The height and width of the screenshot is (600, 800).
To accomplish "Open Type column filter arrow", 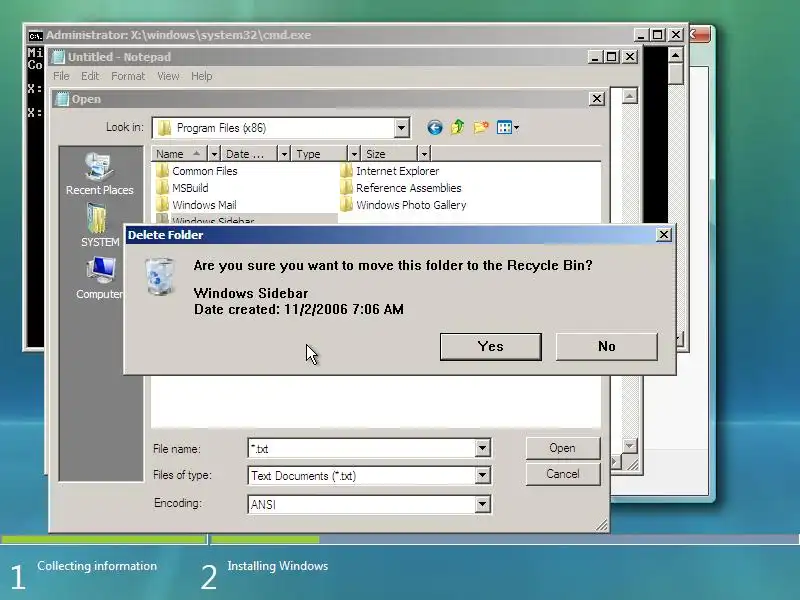I will click(354, 154).
